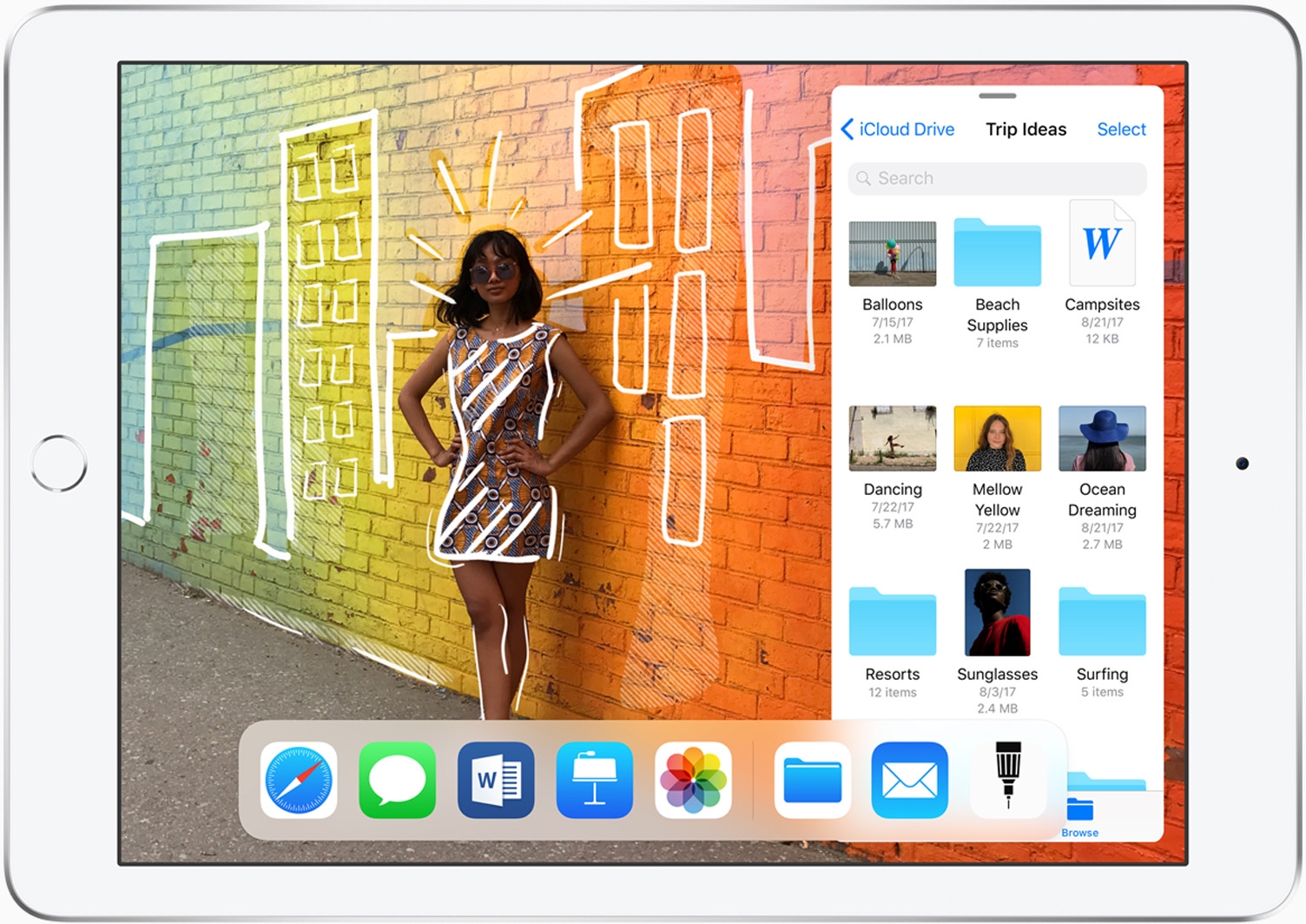The image size is (1306, 924).
Task: Open Safari from the dock
Action: point(299,779)
